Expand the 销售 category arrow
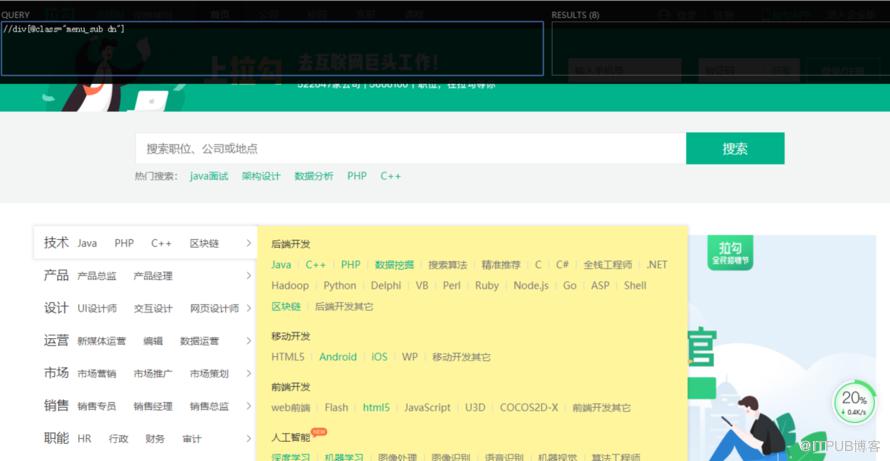Viewport: 890px width, 461px height. pyautogui.click(x=249, y=406)
